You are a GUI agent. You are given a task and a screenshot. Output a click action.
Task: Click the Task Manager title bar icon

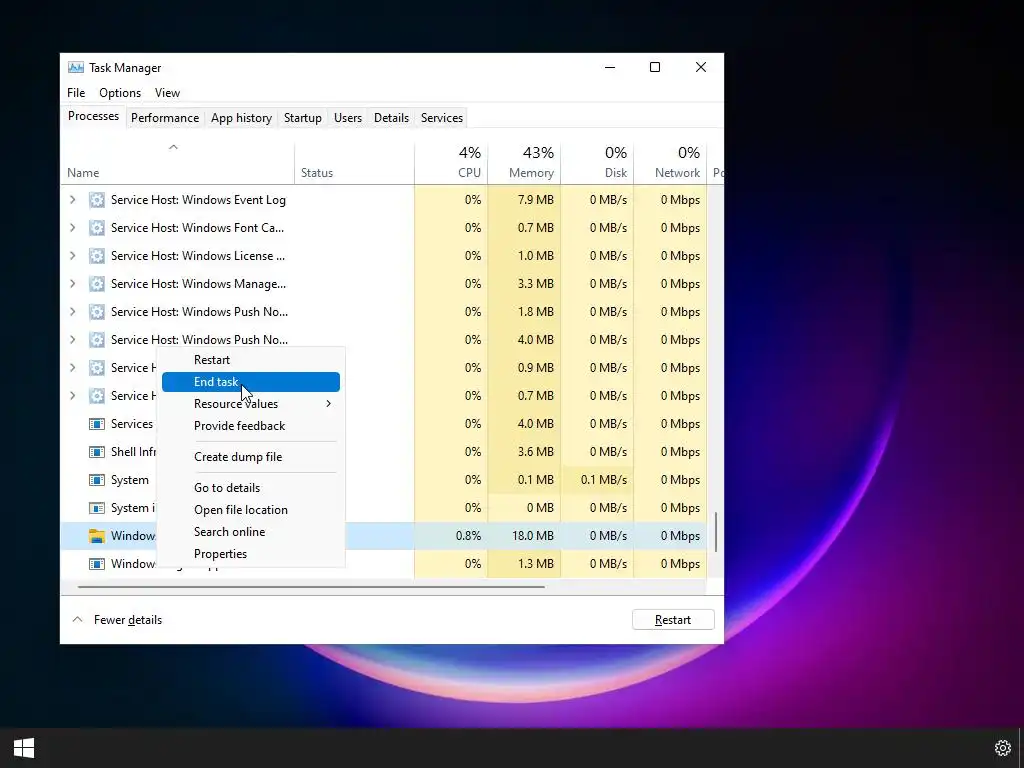point(76,67)
